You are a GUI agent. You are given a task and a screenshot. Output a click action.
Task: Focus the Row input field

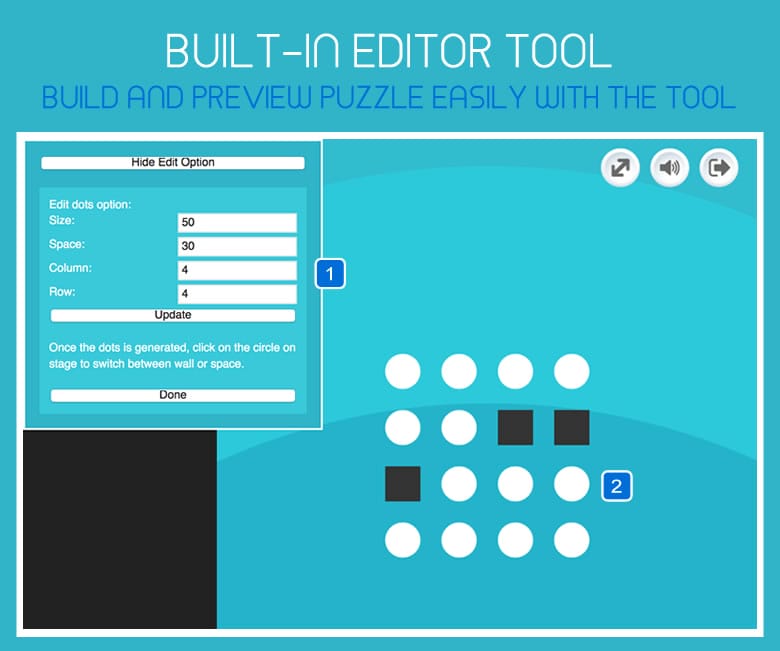tap(237, 294)
